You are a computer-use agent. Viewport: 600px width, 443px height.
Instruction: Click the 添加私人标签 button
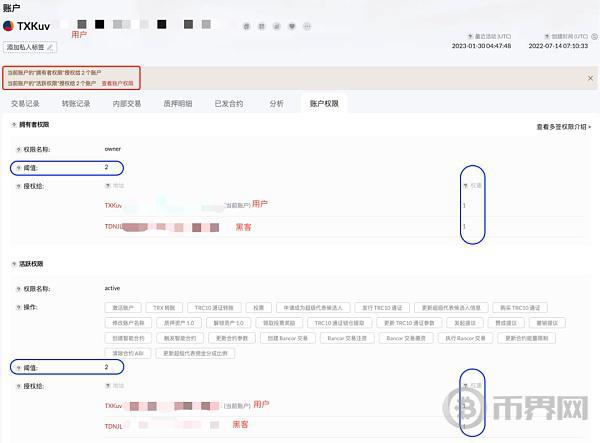pos(31,47)
